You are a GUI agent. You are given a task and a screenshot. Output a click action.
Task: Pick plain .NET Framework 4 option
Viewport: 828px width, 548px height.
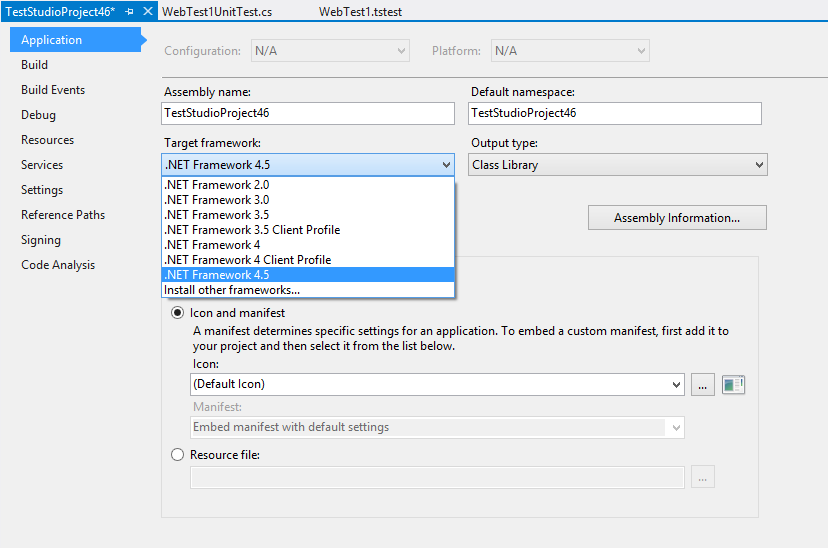[308, 245]
